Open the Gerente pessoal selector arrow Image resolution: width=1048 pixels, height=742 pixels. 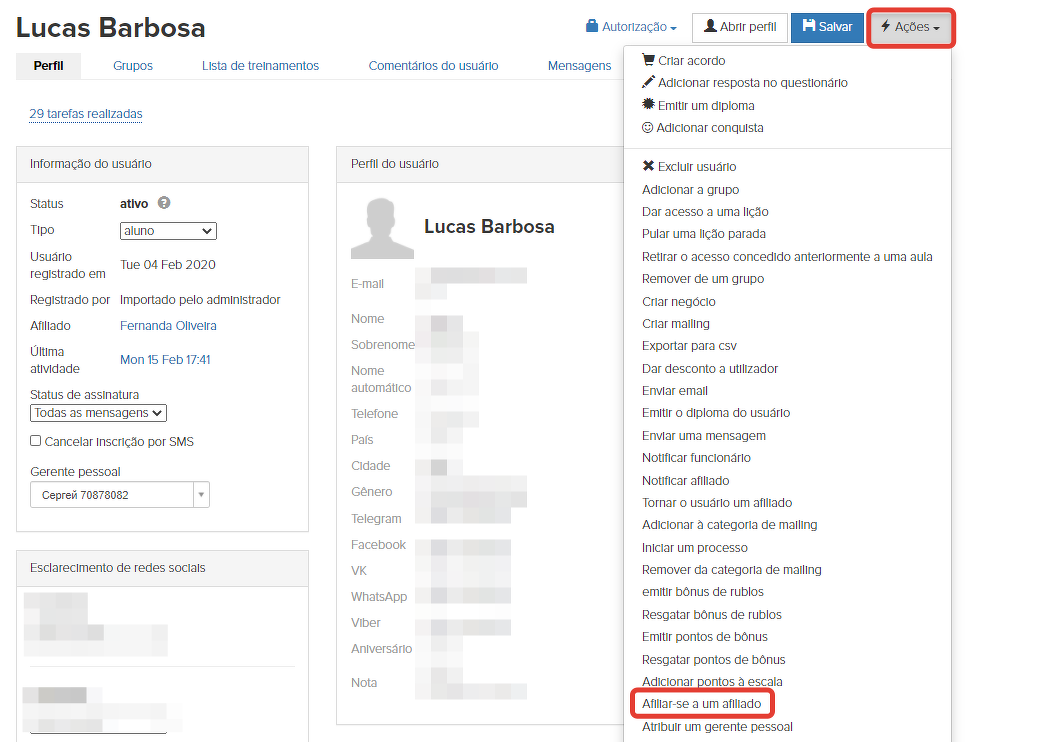pos(200,495)
